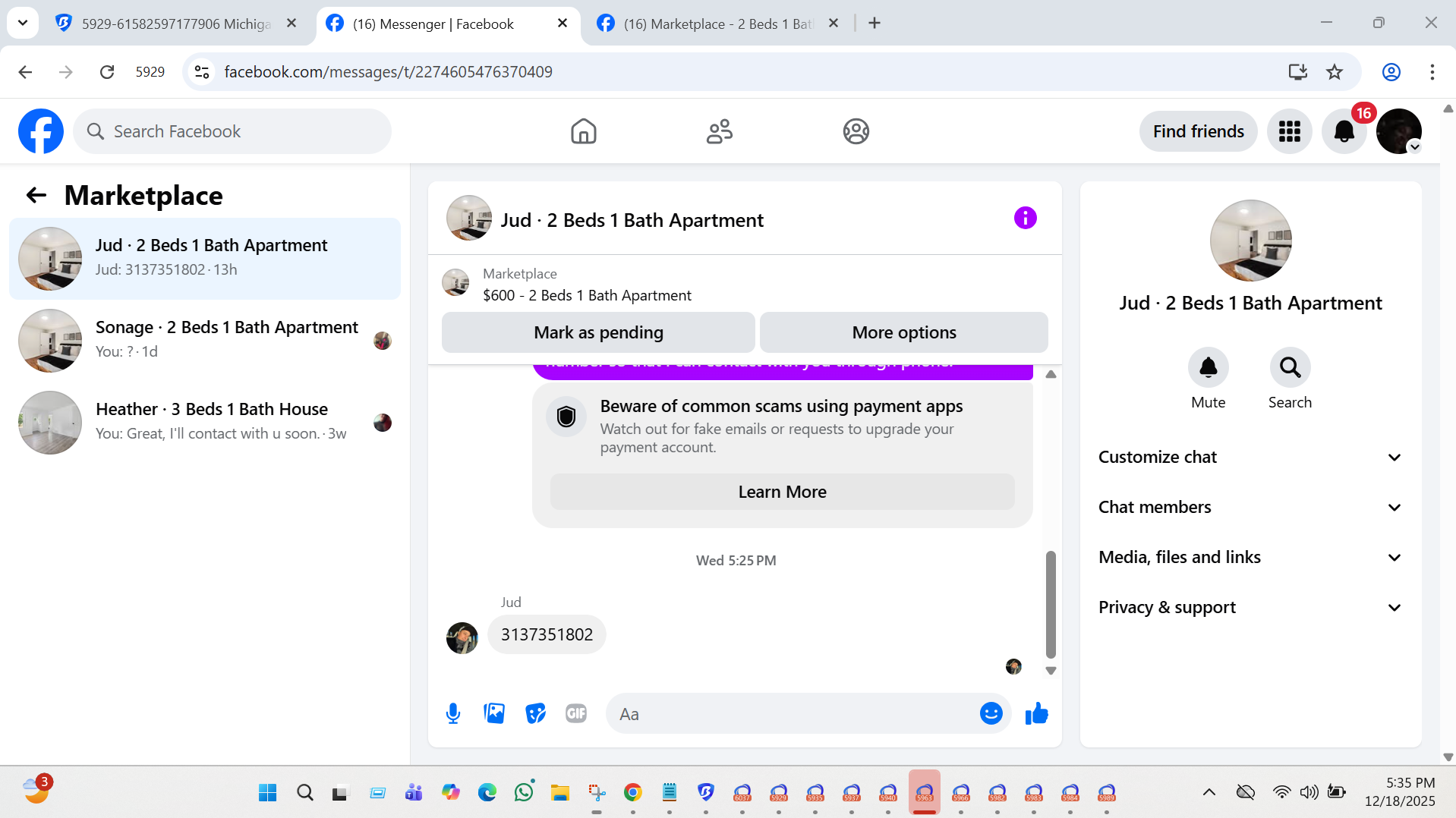Focus the Aa message input box

coord(794,713)
